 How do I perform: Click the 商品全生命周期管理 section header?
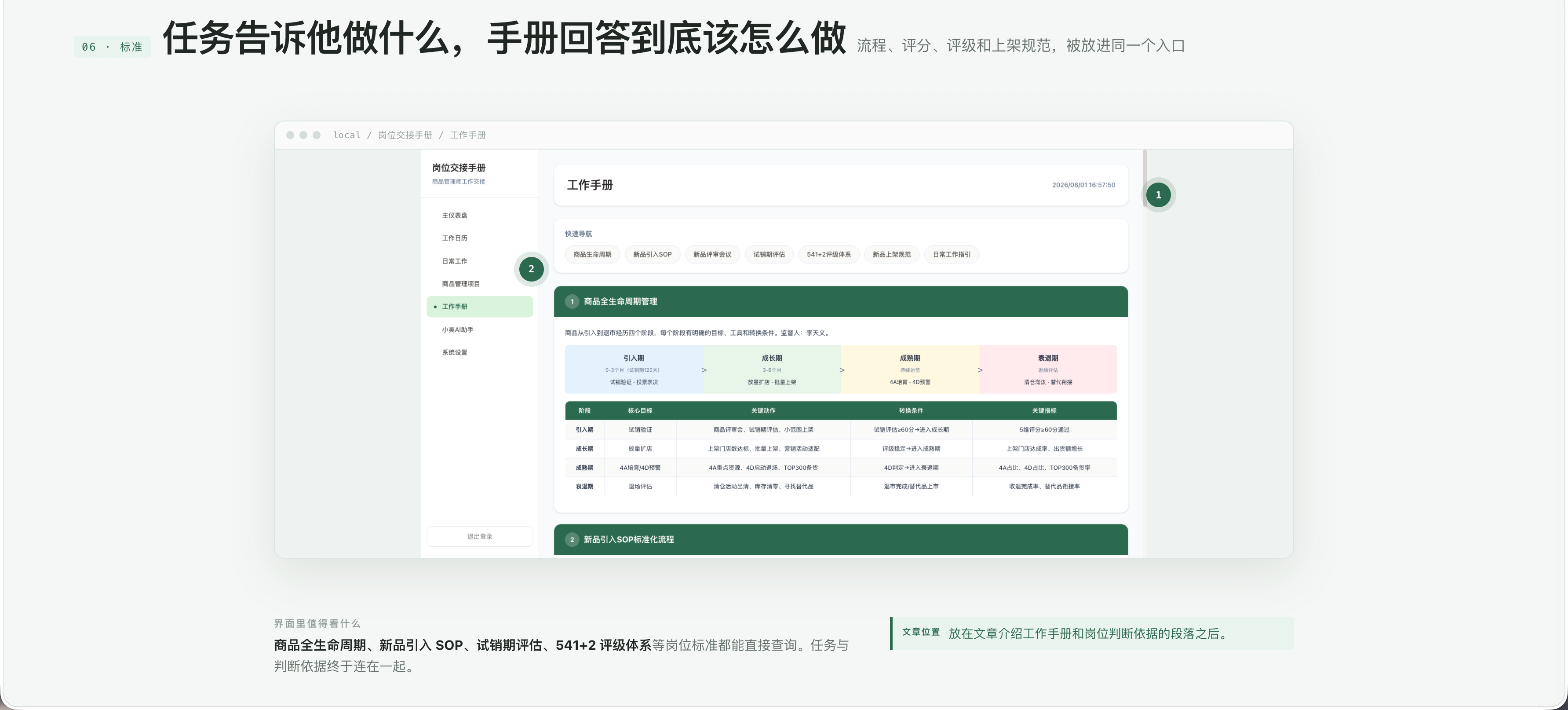pos(841,301)
